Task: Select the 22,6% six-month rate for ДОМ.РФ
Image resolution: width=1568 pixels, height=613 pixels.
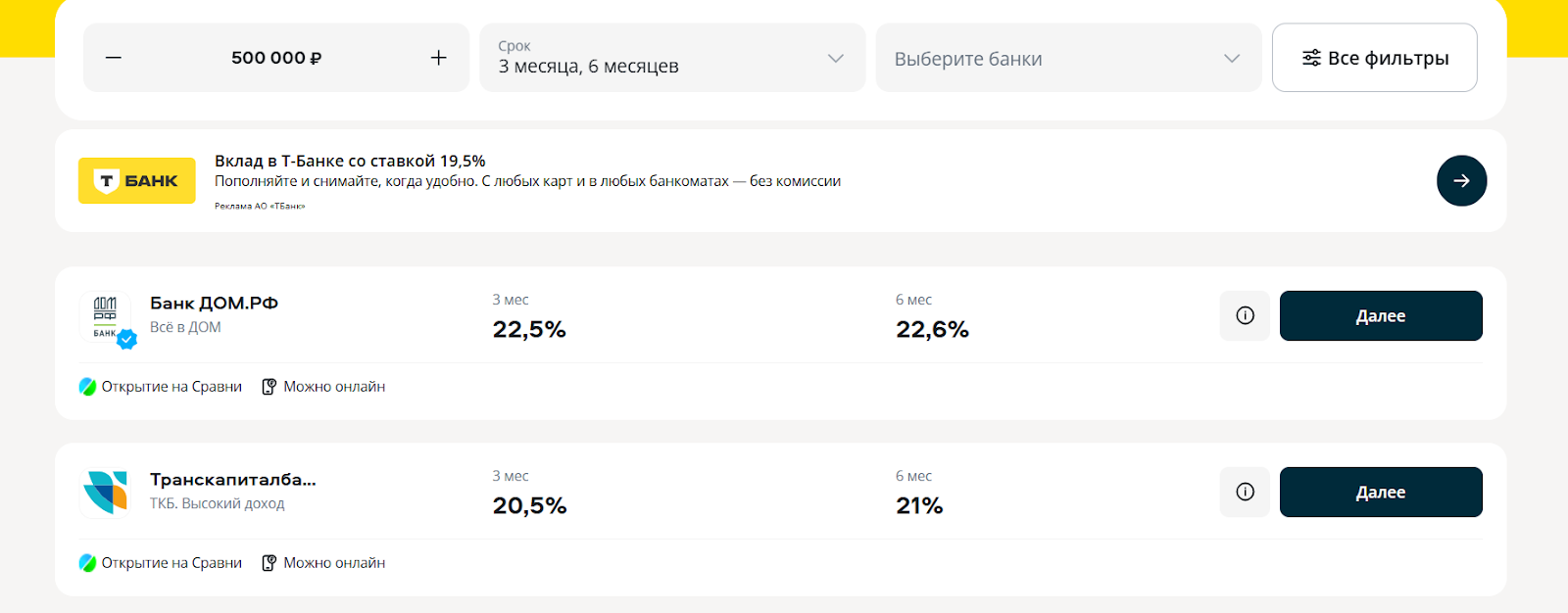Action: point(932,330)
